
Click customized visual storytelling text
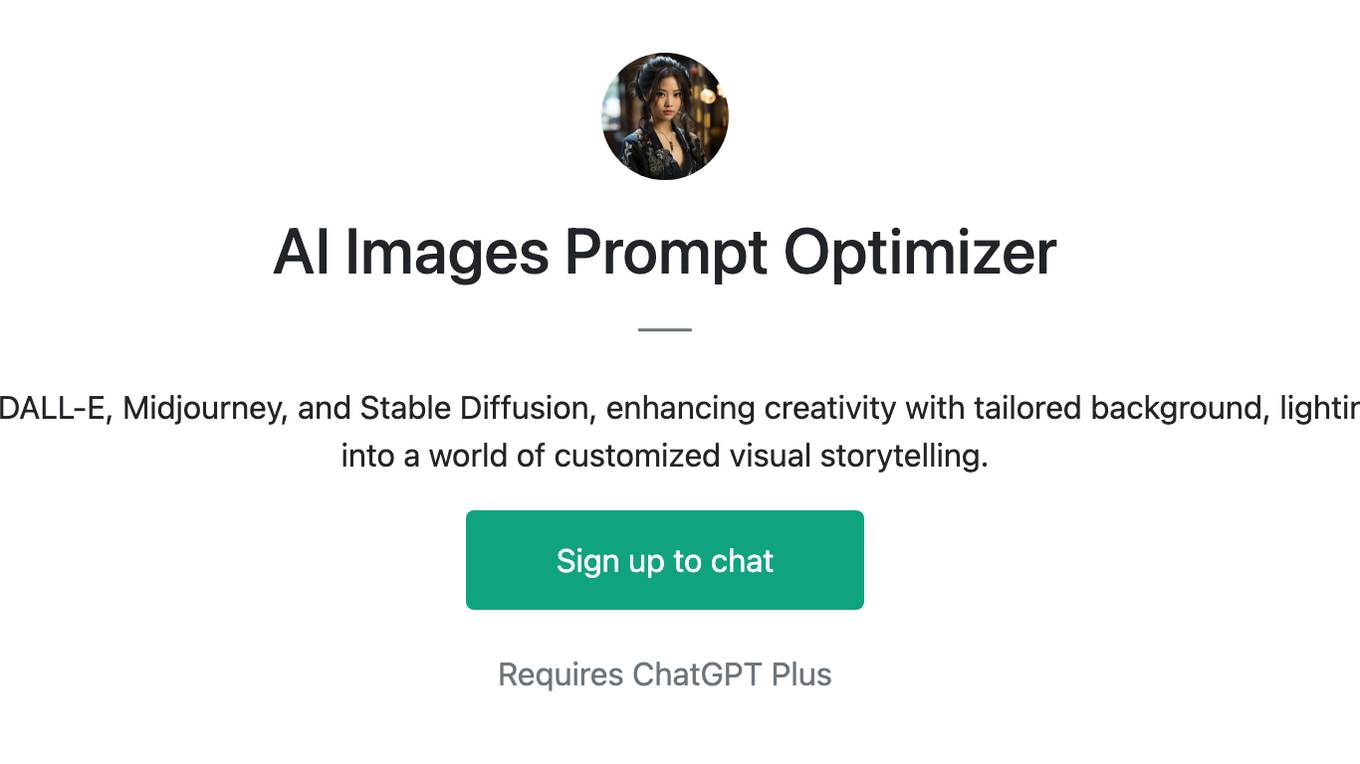771,457
